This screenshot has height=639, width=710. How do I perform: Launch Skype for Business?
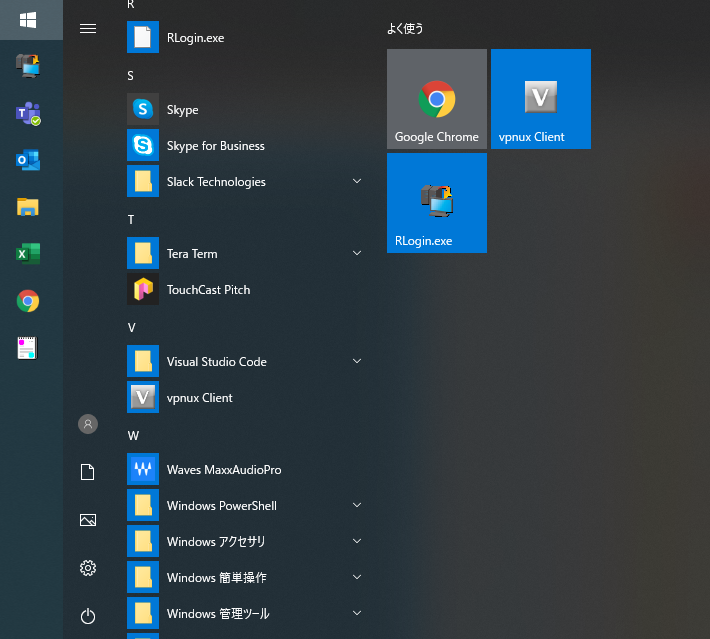pos(215,146)
